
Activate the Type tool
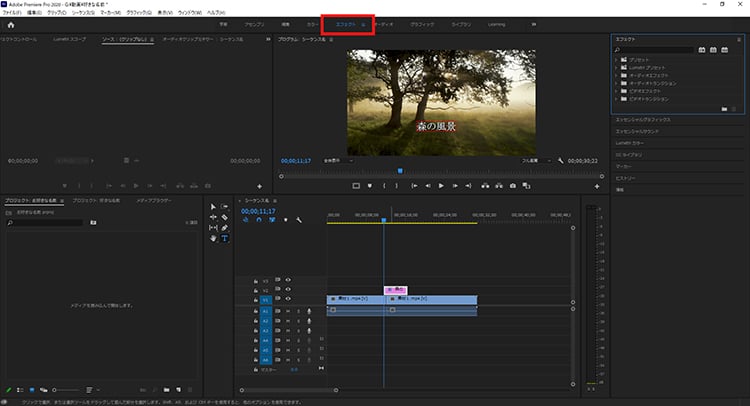(224, 238)
